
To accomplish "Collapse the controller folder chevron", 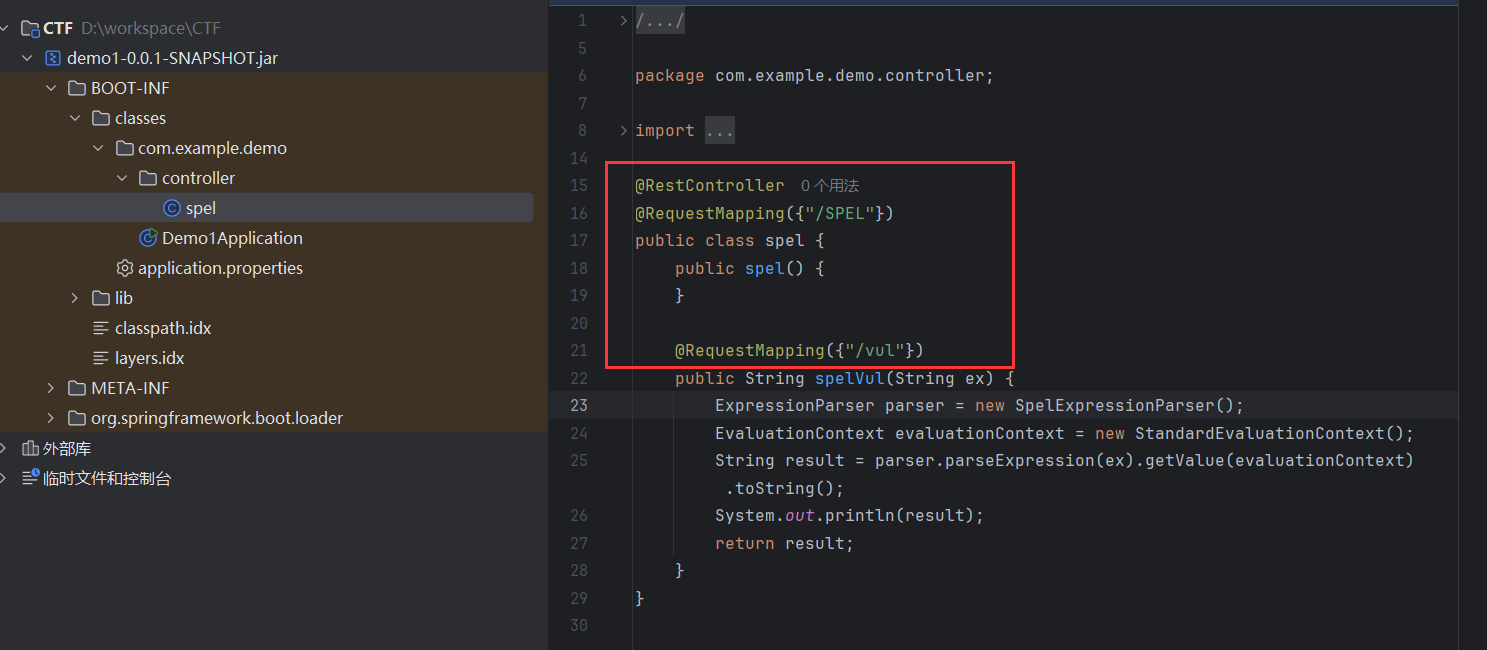I will pyautogui.click(x=122, y=178).
